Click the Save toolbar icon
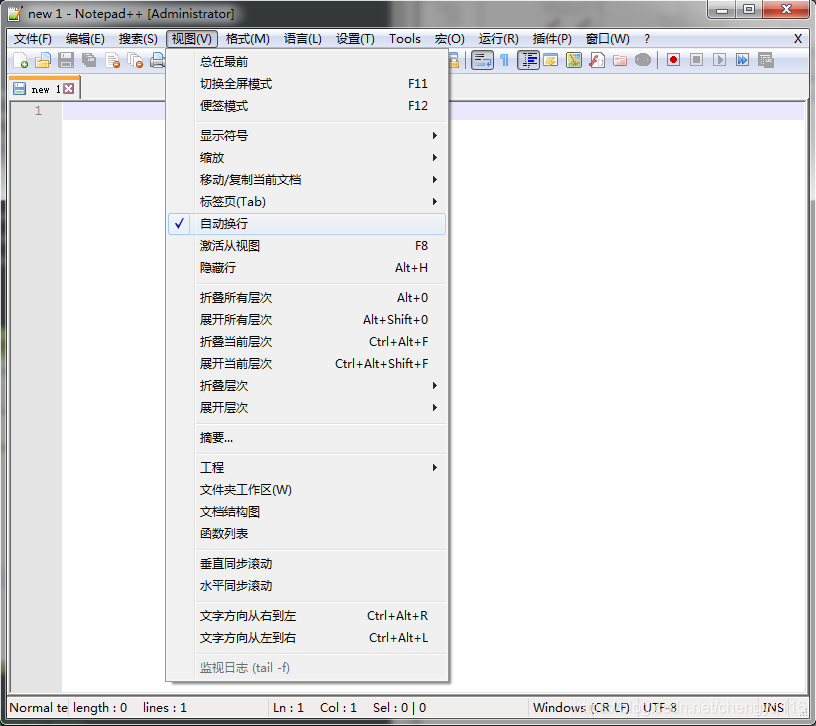Viewport: 816px width, 726px height. click(x=66, y=60)
